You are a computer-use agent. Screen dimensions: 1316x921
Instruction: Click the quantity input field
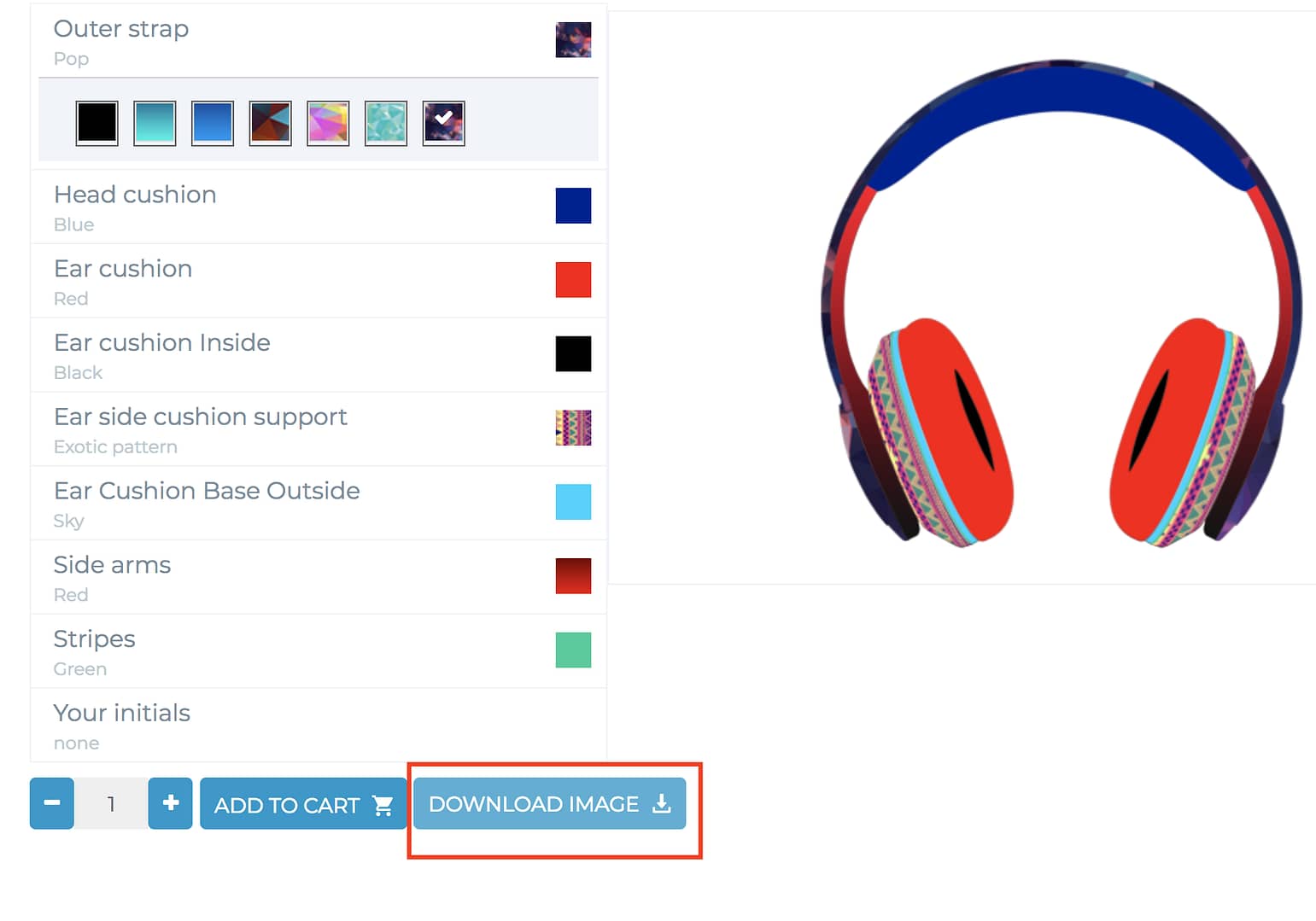[x=111, y=803]
